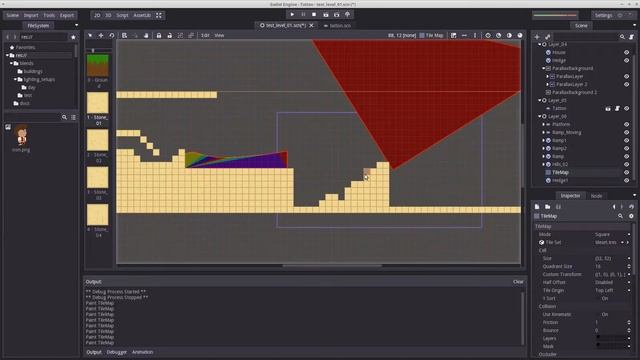Attach script icon in Scene dock header
The image size is (640, 360).
pyautogui.click(x=631, y=37)
